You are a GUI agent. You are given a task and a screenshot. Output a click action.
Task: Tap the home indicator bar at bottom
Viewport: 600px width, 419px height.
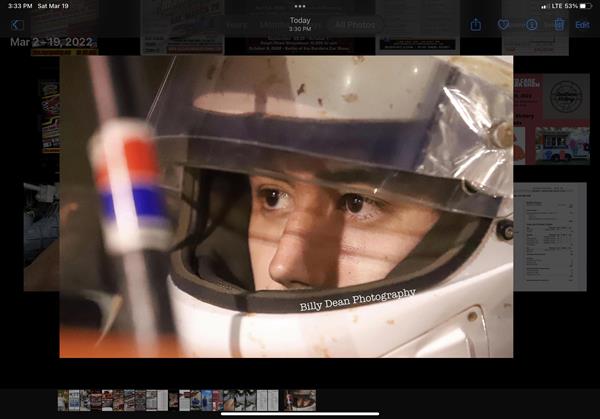pos(300,414)
